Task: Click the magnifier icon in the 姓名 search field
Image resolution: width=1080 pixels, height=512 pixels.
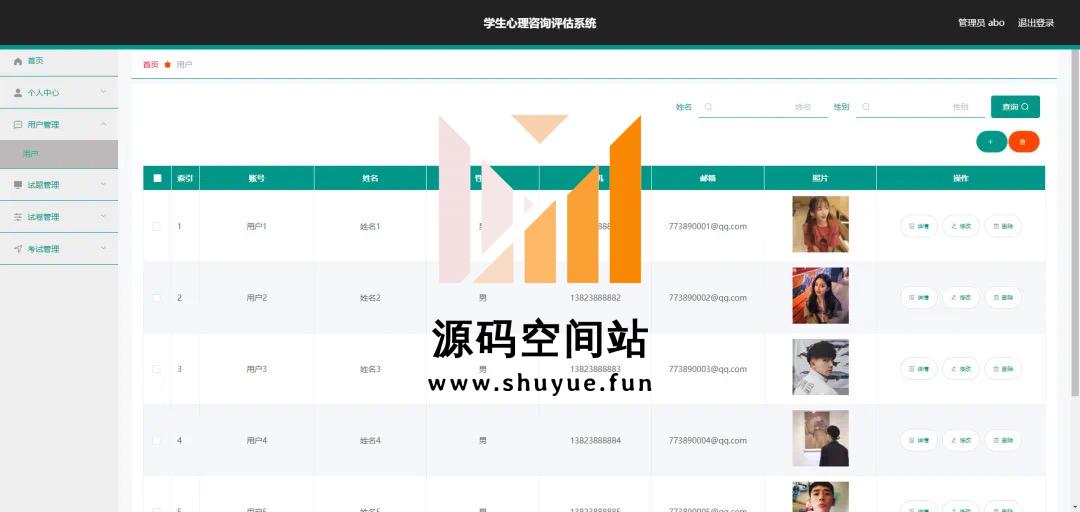Action: point(708,107)
